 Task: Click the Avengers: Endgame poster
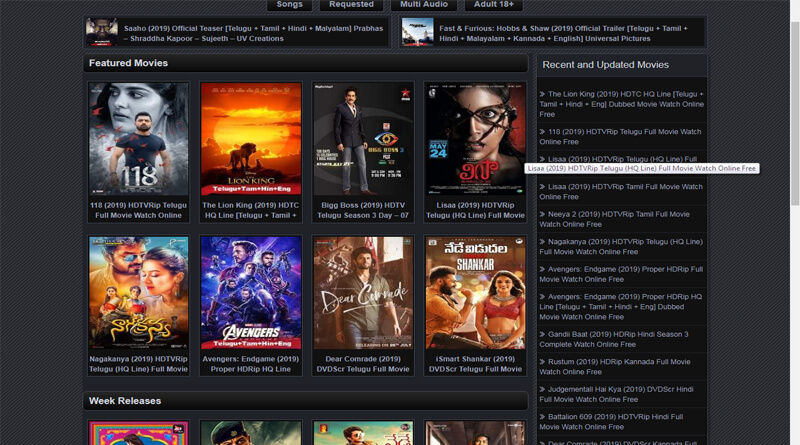point(250,293)
